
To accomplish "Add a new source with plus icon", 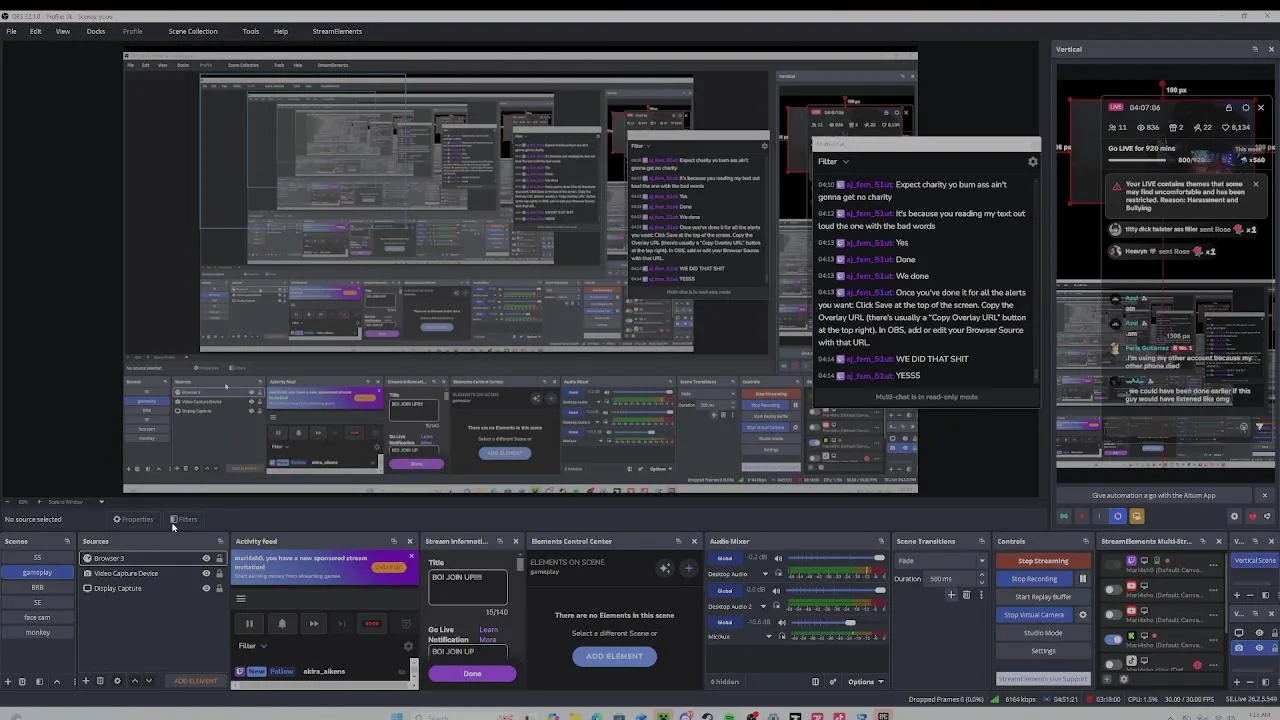I will coord(86,681).
